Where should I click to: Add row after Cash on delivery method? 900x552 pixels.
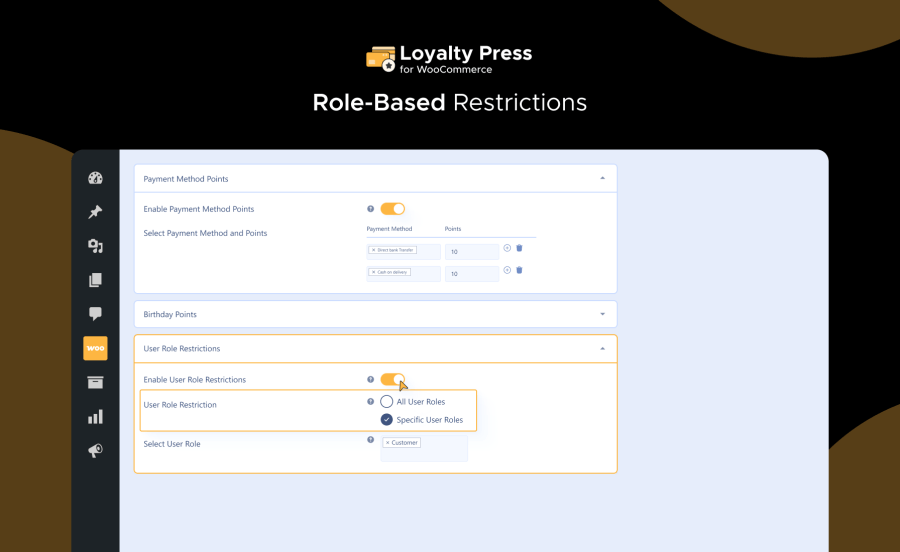click(507, 270)
